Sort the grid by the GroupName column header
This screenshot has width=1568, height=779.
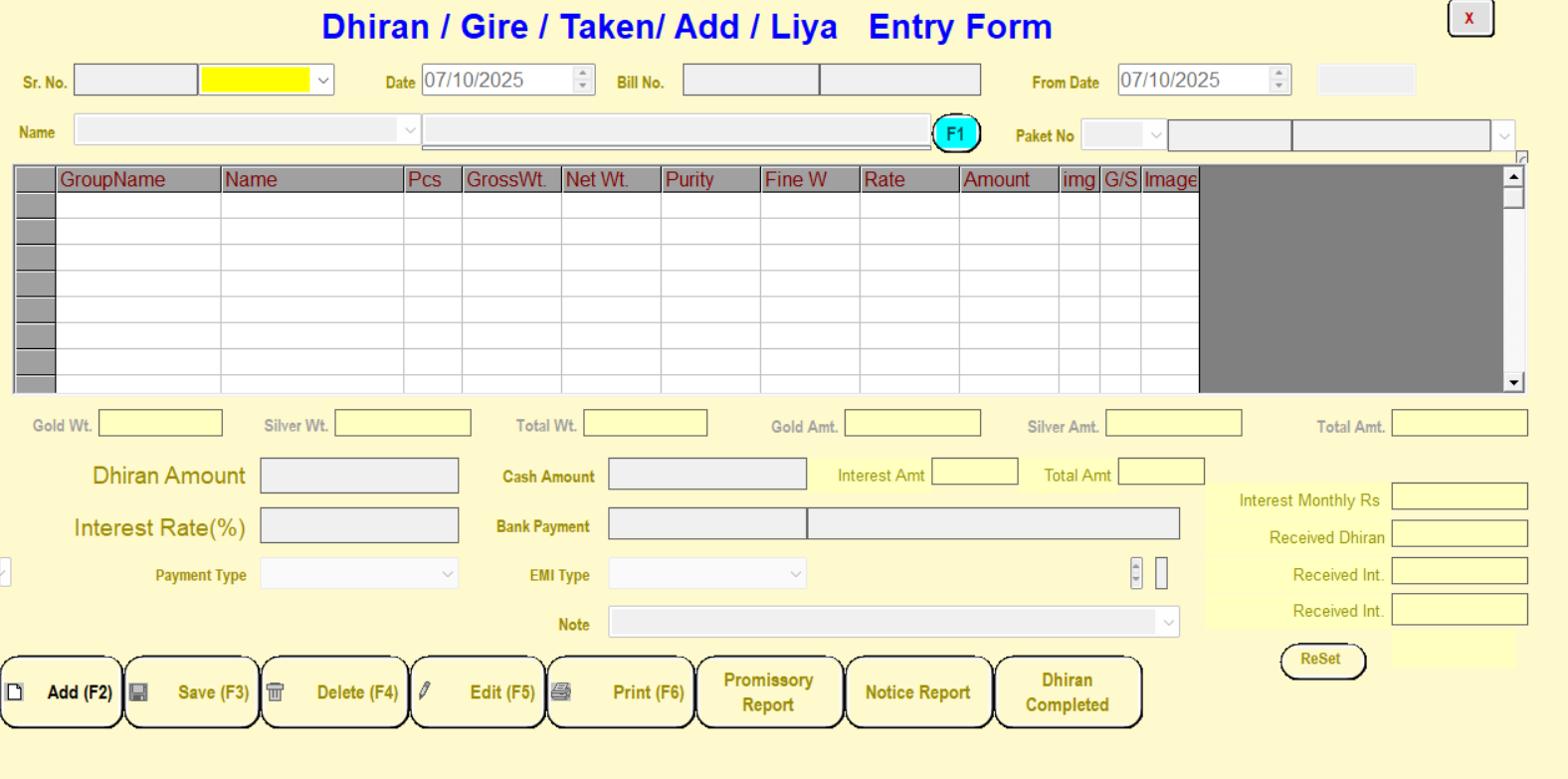(137, 180)
